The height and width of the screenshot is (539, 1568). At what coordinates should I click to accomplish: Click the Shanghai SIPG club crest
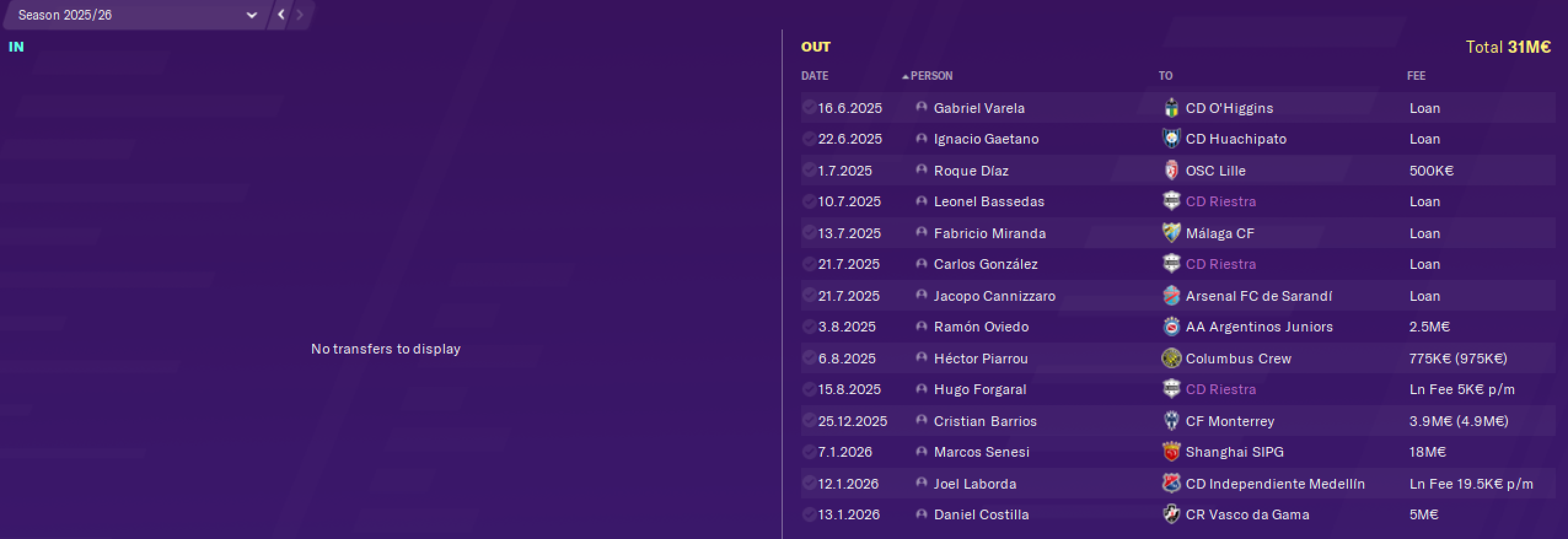[x=1171, y=452]
